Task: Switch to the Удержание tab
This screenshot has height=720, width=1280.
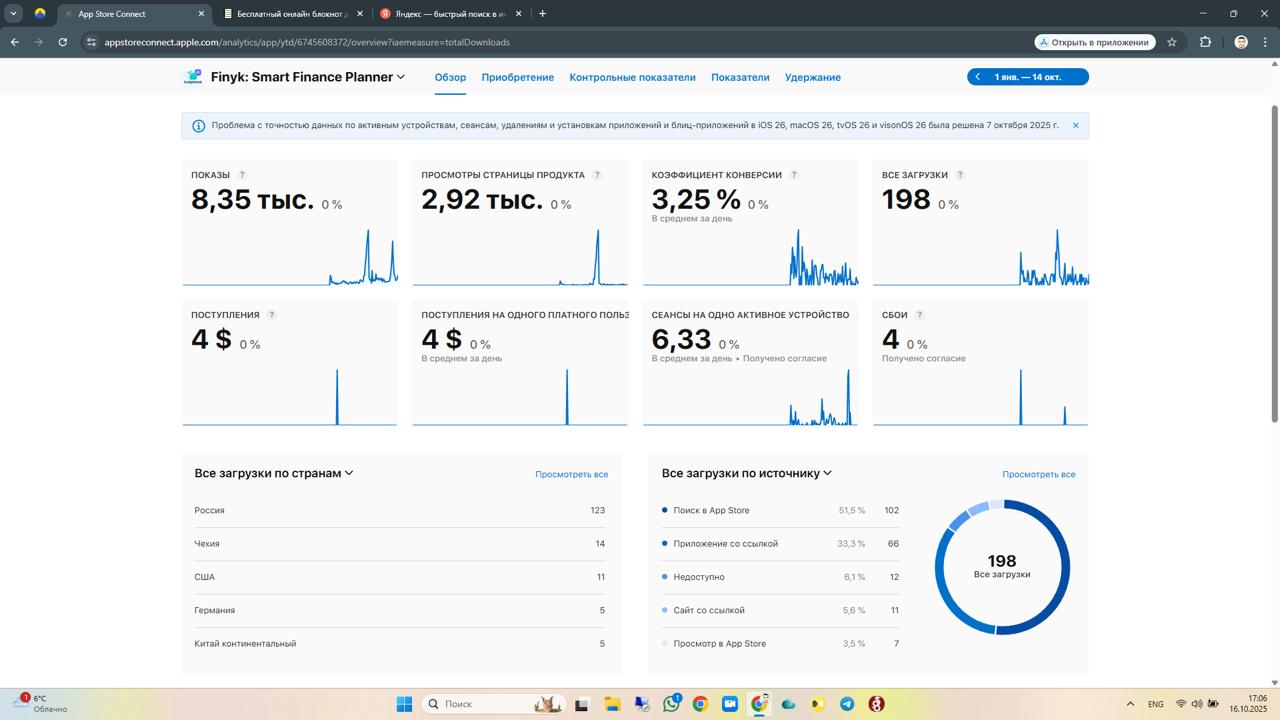Action: coord(812,77)
